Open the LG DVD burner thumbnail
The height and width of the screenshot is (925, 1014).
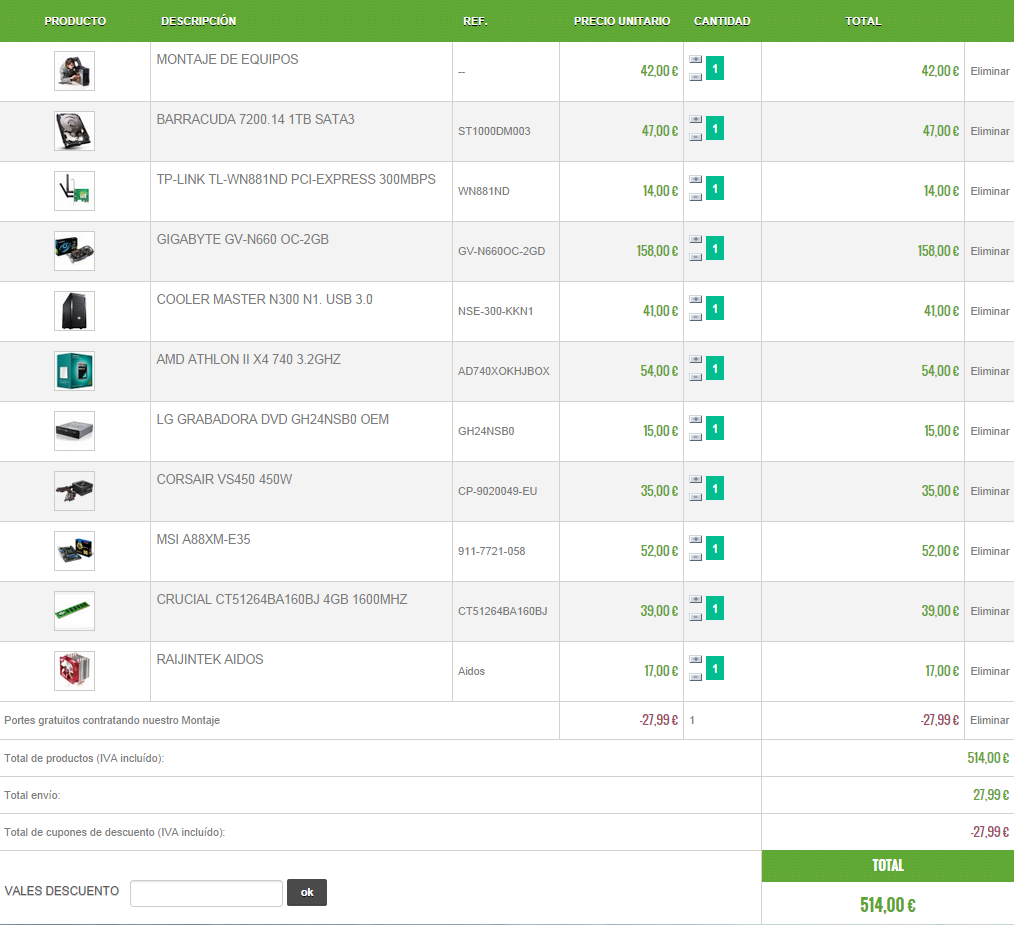[x=74, y=431]
